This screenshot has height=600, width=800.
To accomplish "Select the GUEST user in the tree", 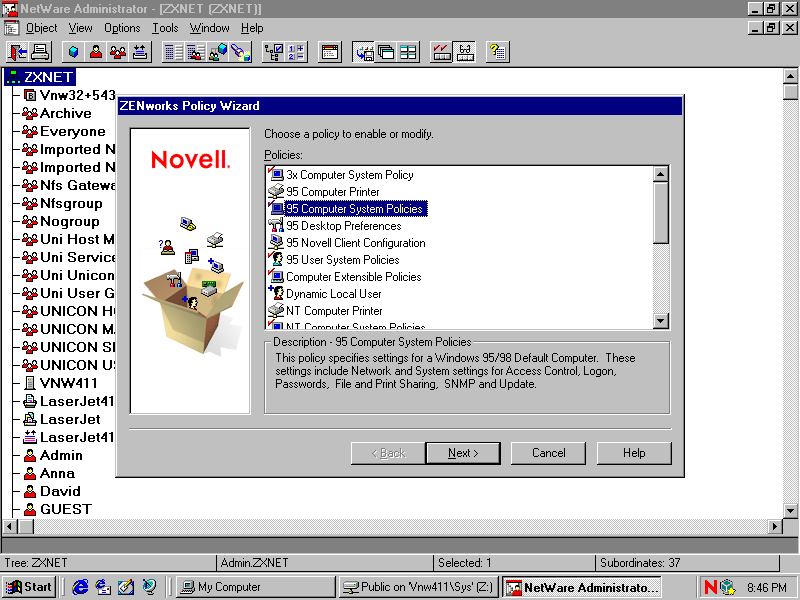I will click(66, 509).
